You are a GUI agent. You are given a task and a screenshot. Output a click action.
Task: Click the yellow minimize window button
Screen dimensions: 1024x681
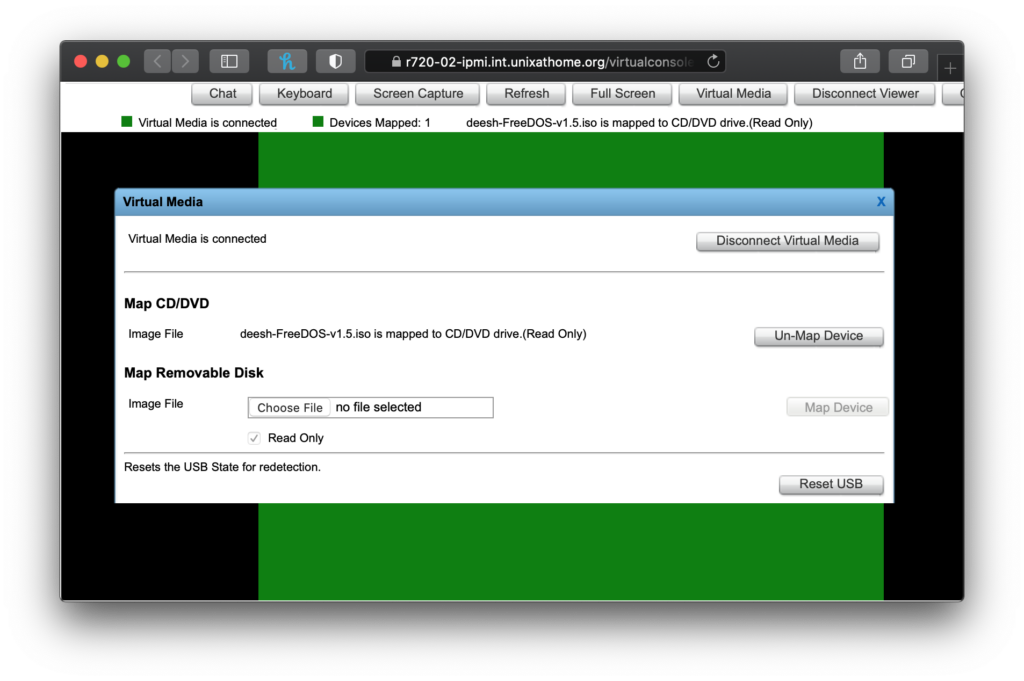102,61
